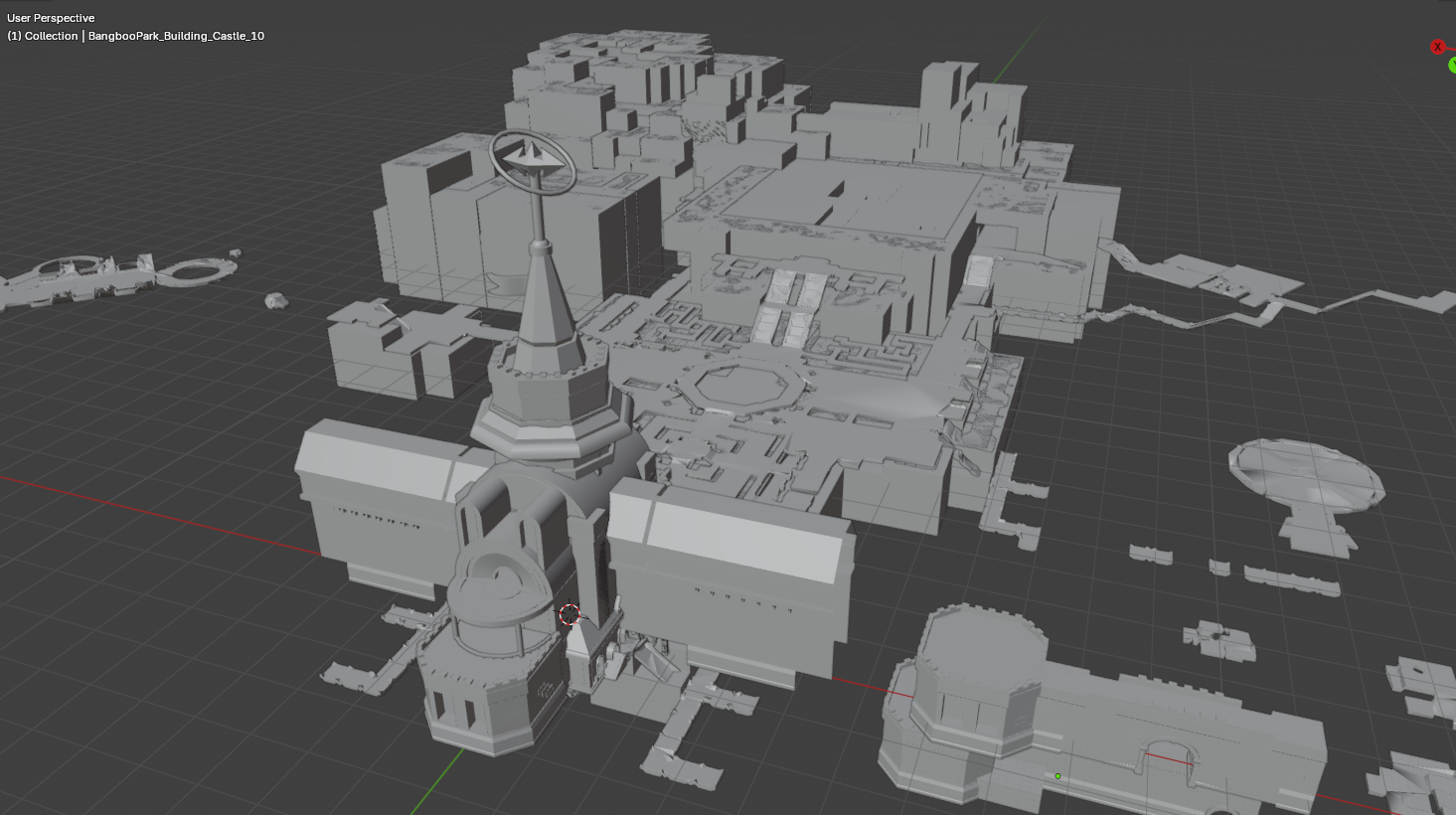
Task: Click the red X axis gizmo handle
Action: pos(1437,47)
